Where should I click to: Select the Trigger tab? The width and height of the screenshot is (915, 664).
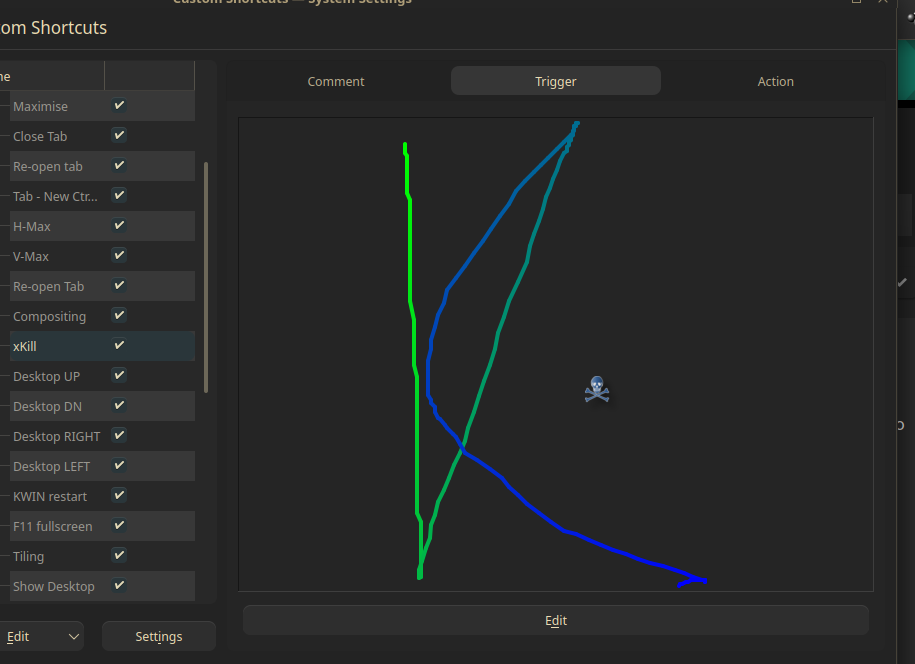[x=556, y=81]
